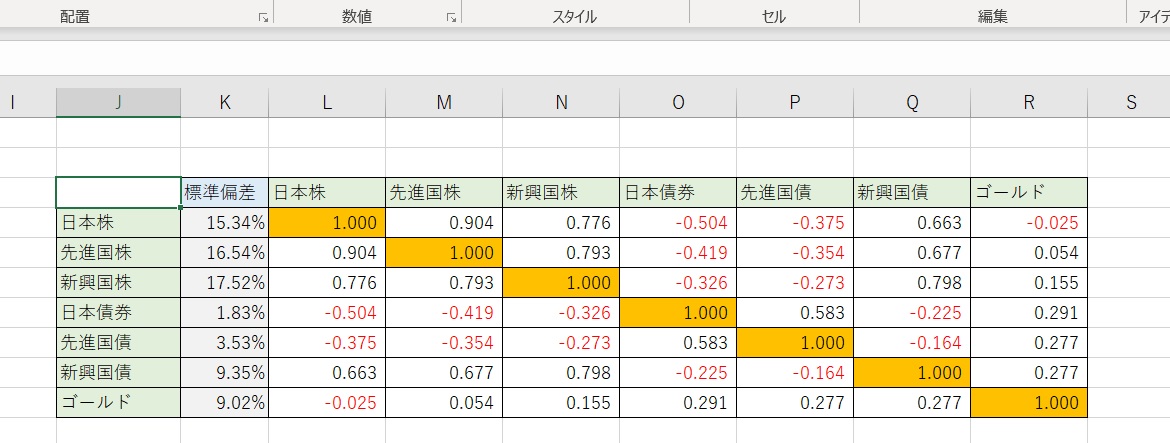Select column header Q
This screenshot has height=443, width=1170.
(x=912, y=103)
